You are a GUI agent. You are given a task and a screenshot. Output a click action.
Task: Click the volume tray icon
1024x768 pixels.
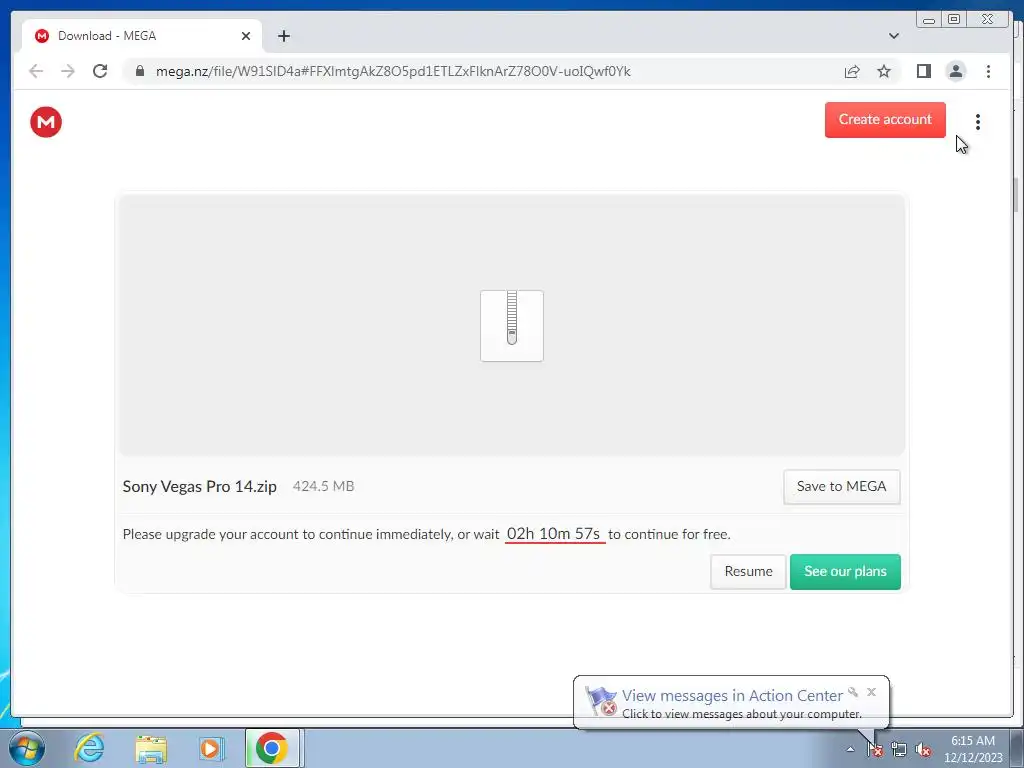[923, 749]
